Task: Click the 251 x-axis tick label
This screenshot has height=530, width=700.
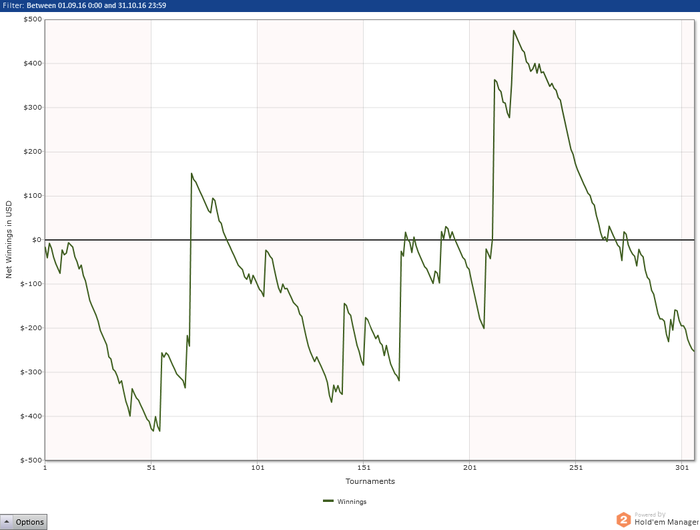Action: pos(576,467)
